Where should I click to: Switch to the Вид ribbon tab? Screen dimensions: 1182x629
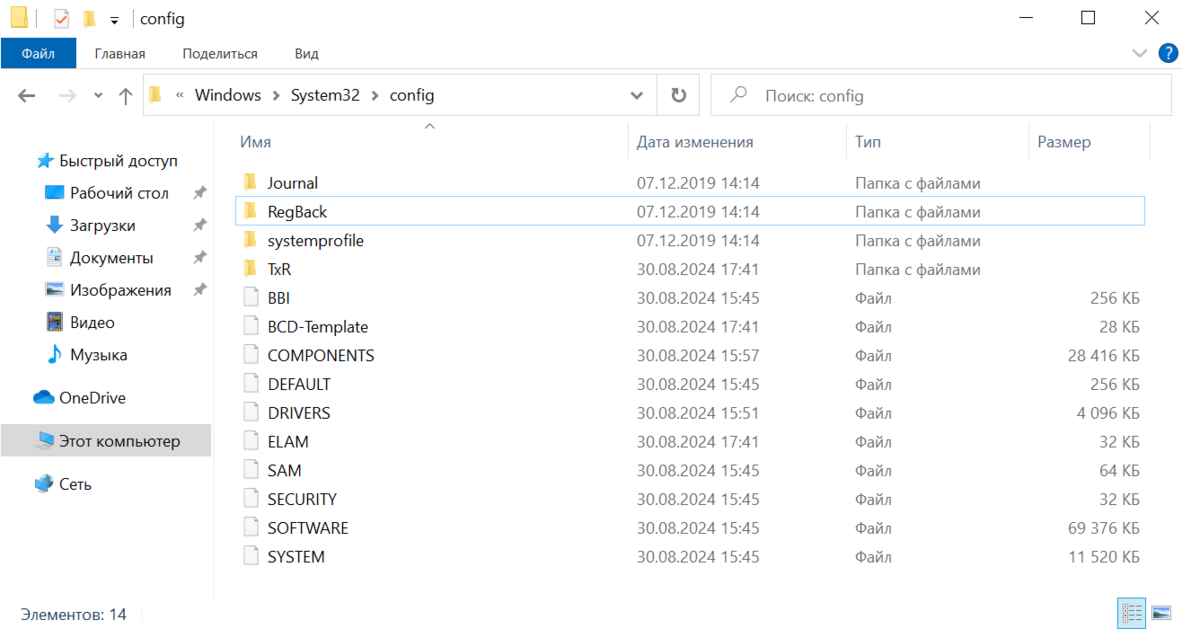[x=306, y=54]
